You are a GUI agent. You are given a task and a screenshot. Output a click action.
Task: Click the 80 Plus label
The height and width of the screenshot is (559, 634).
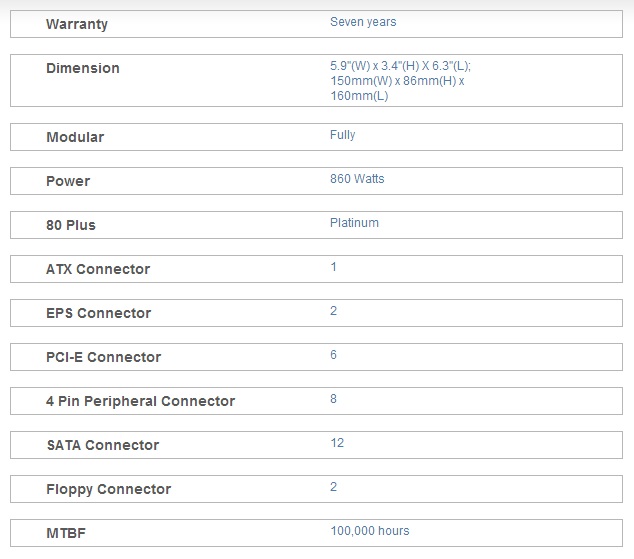coord(71,225)
